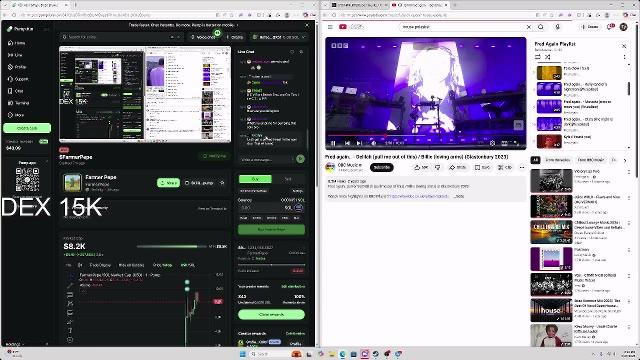Select the text chart drawing tool
The image size is (640, 360).
click(70, 331)
